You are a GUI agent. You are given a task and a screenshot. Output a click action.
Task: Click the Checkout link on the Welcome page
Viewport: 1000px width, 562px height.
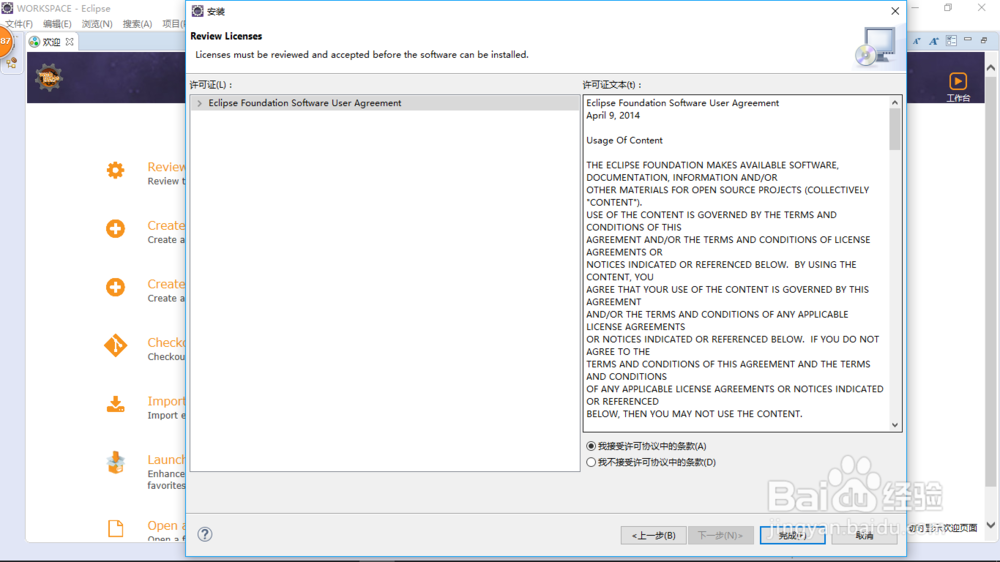pos(166,343)
